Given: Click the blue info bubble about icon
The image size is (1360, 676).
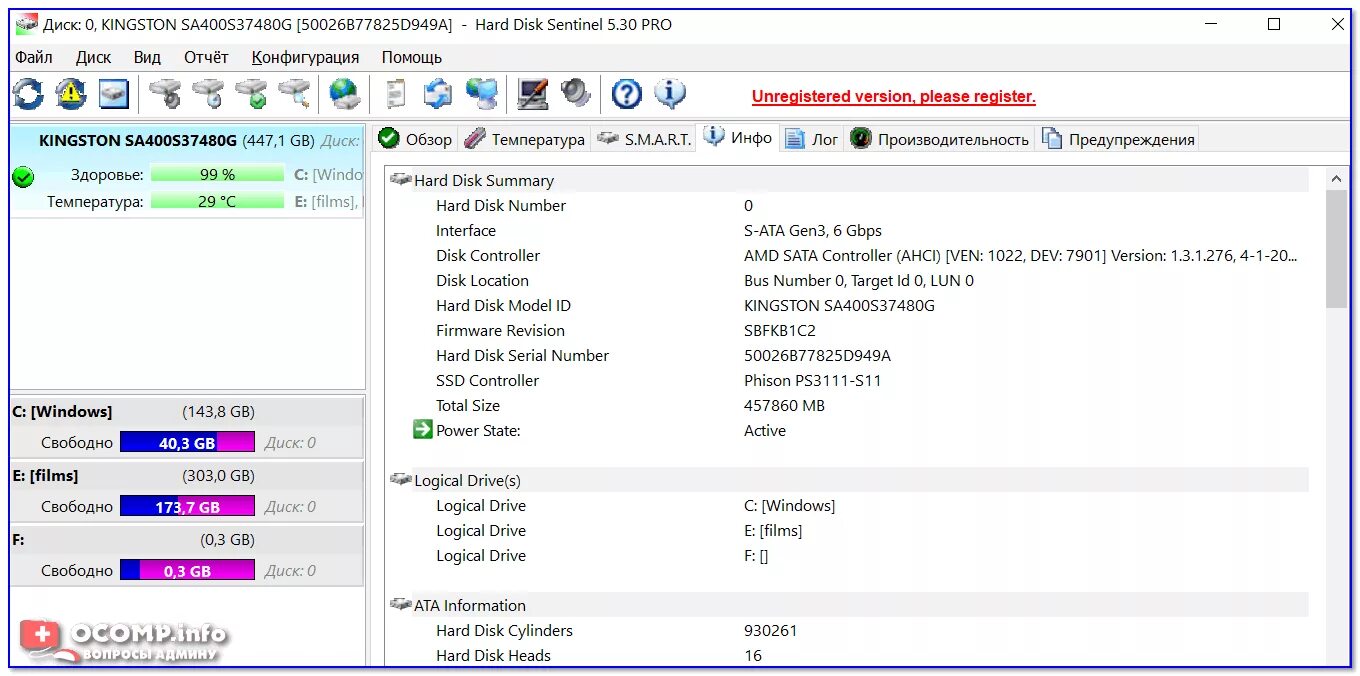Looking at the screenshot, I should (670, 95).
